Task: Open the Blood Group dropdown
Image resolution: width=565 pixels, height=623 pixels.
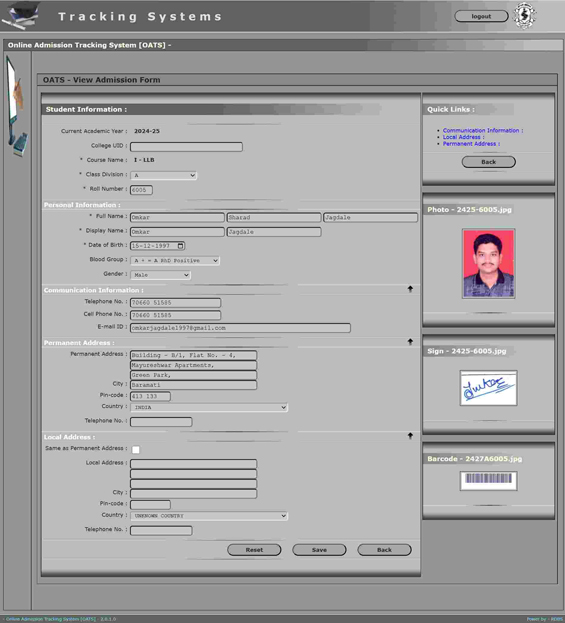Action: click(175, 261)
